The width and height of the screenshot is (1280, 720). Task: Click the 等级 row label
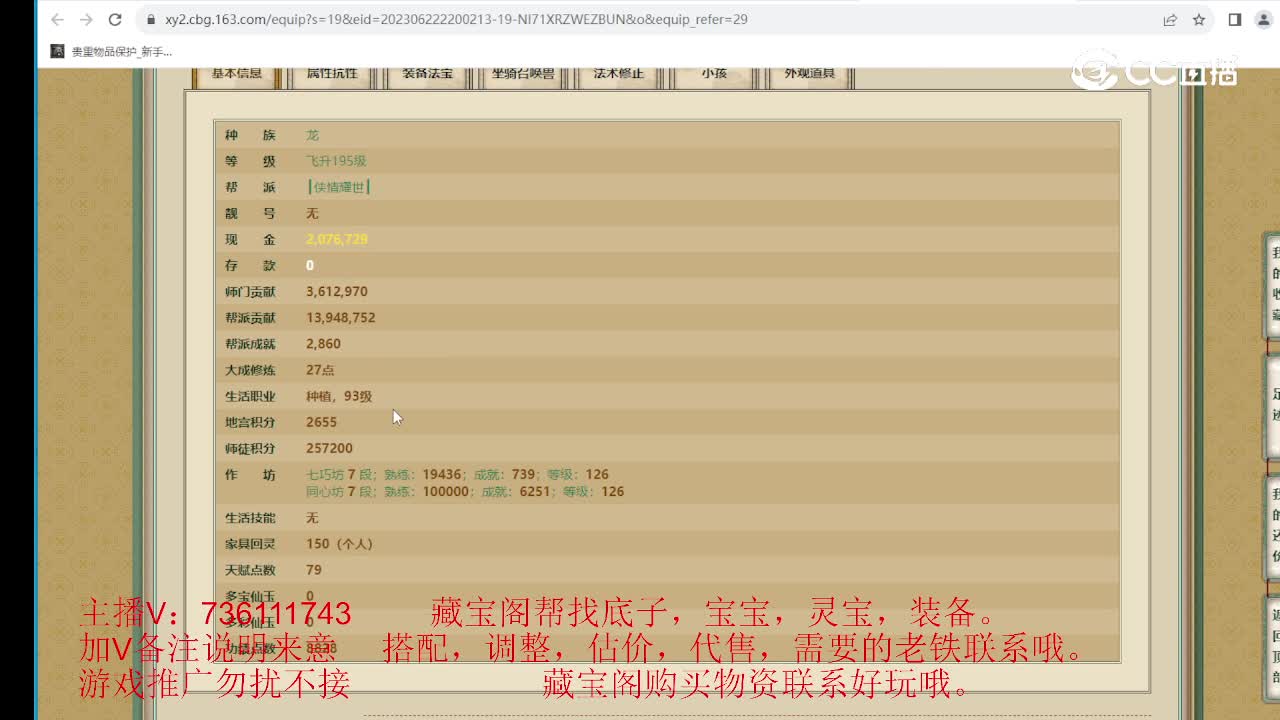point(250,161)
